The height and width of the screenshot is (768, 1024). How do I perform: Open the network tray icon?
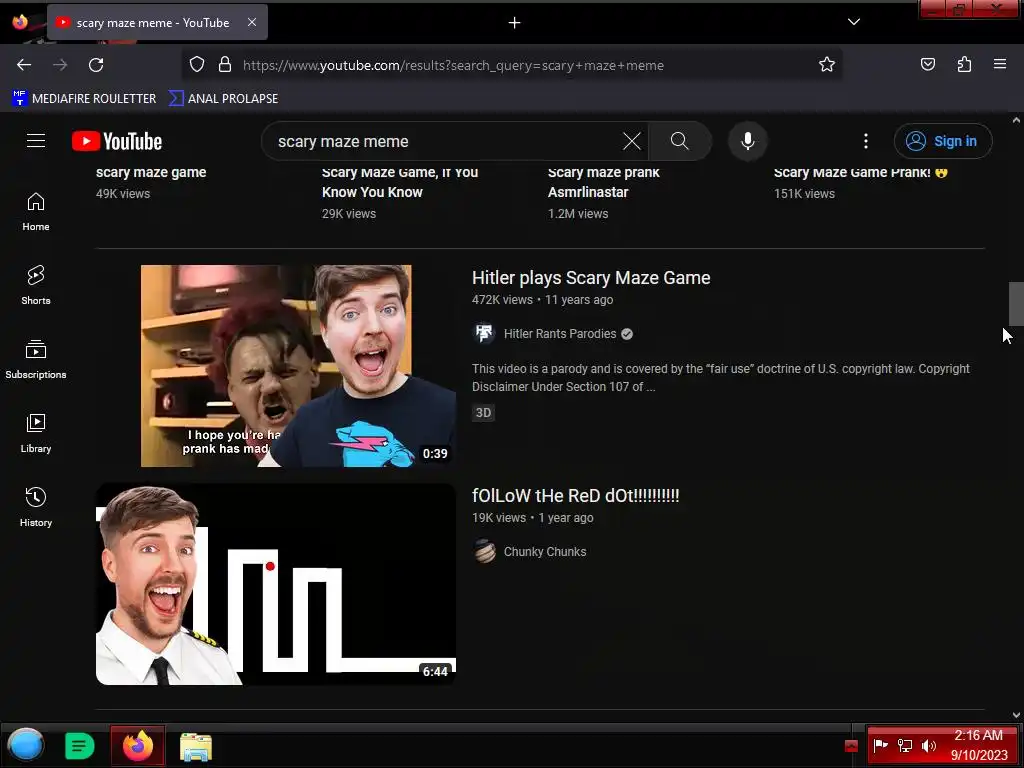(904, 746)
